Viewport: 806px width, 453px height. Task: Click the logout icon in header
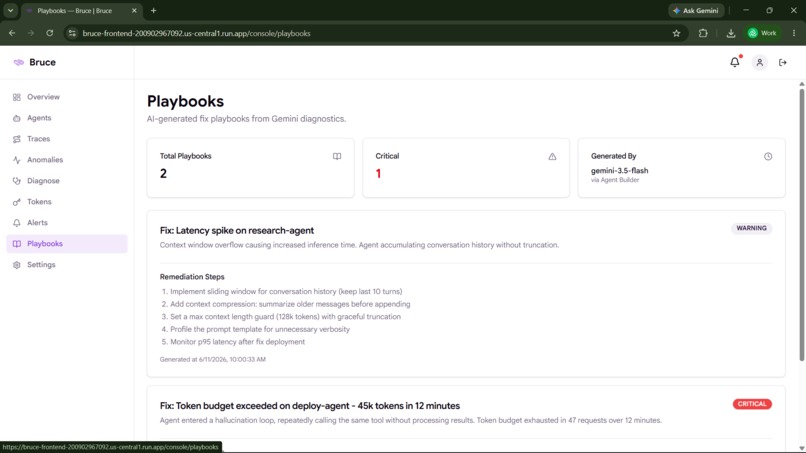click(782, 62)
